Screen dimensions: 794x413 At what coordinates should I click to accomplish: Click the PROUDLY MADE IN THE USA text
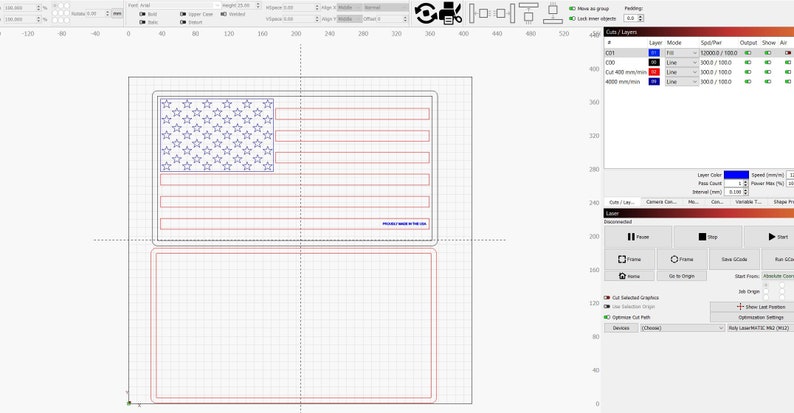[x=404, y=224]
